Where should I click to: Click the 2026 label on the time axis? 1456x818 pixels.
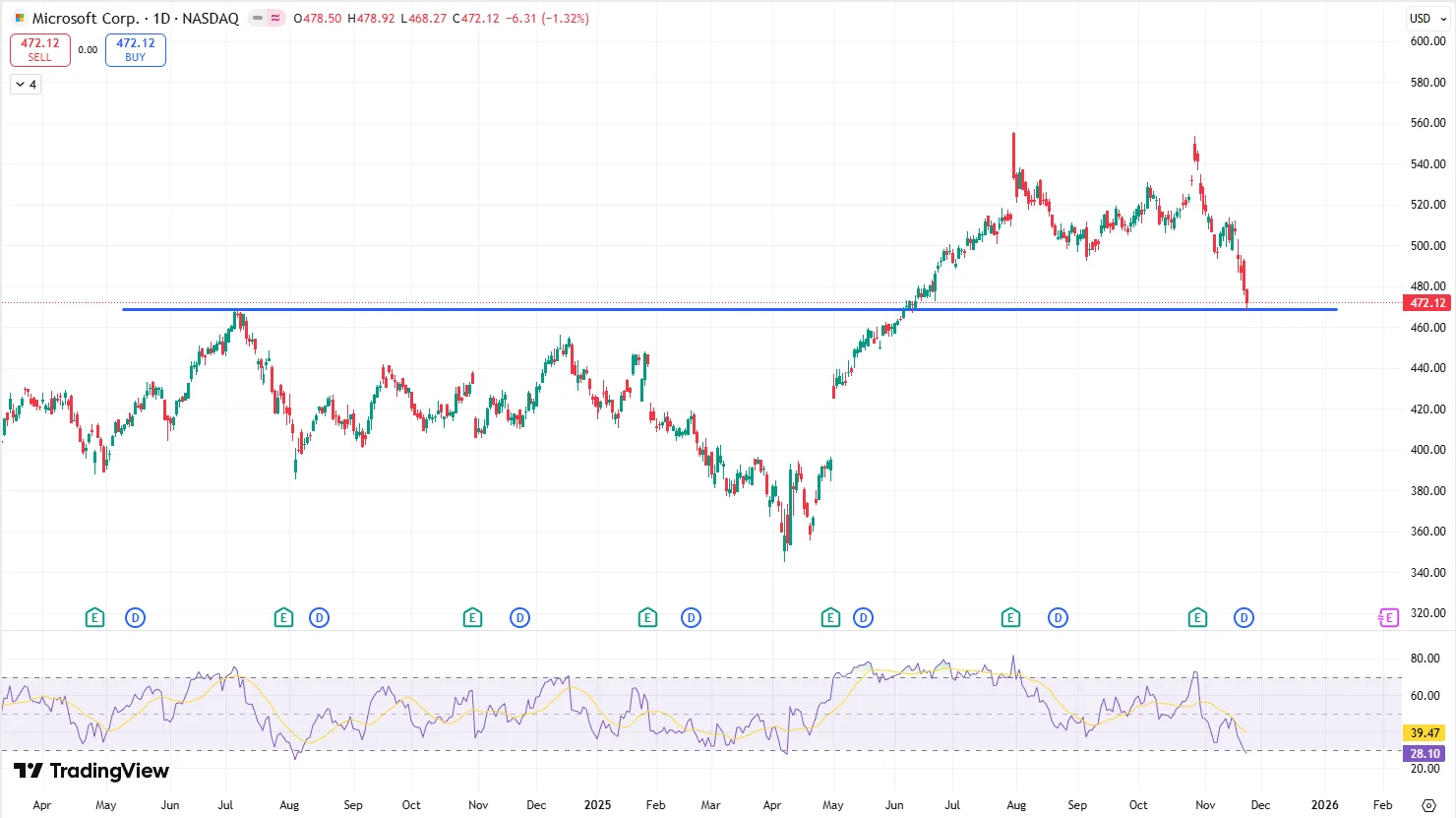tap(1324, 805)
